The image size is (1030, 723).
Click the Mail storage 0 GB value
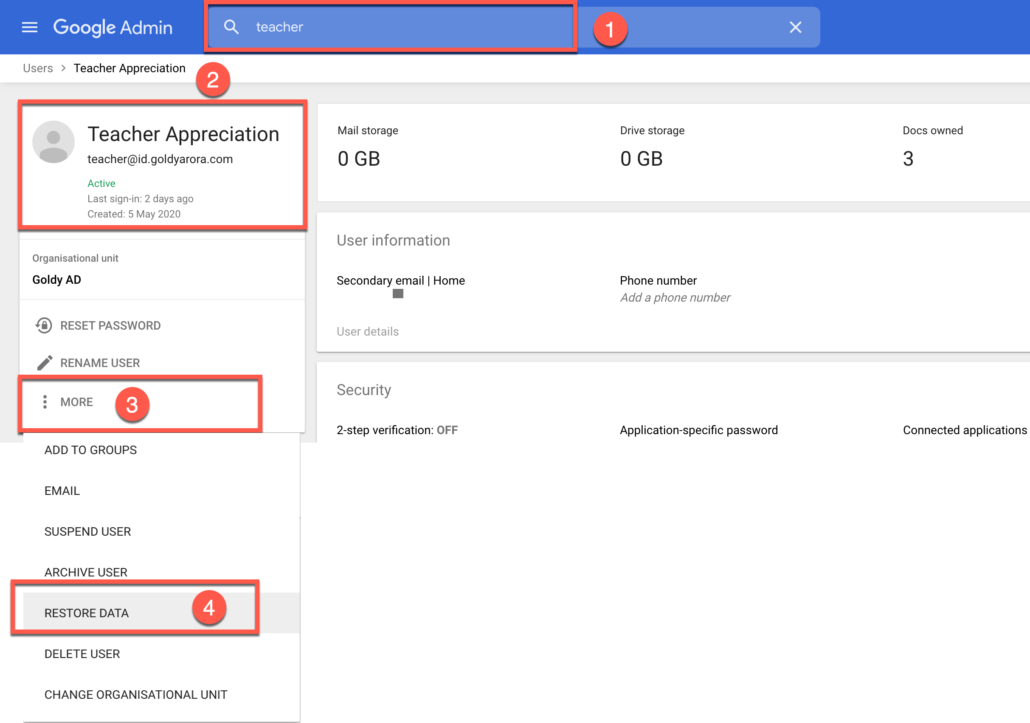tap(358, 159)
